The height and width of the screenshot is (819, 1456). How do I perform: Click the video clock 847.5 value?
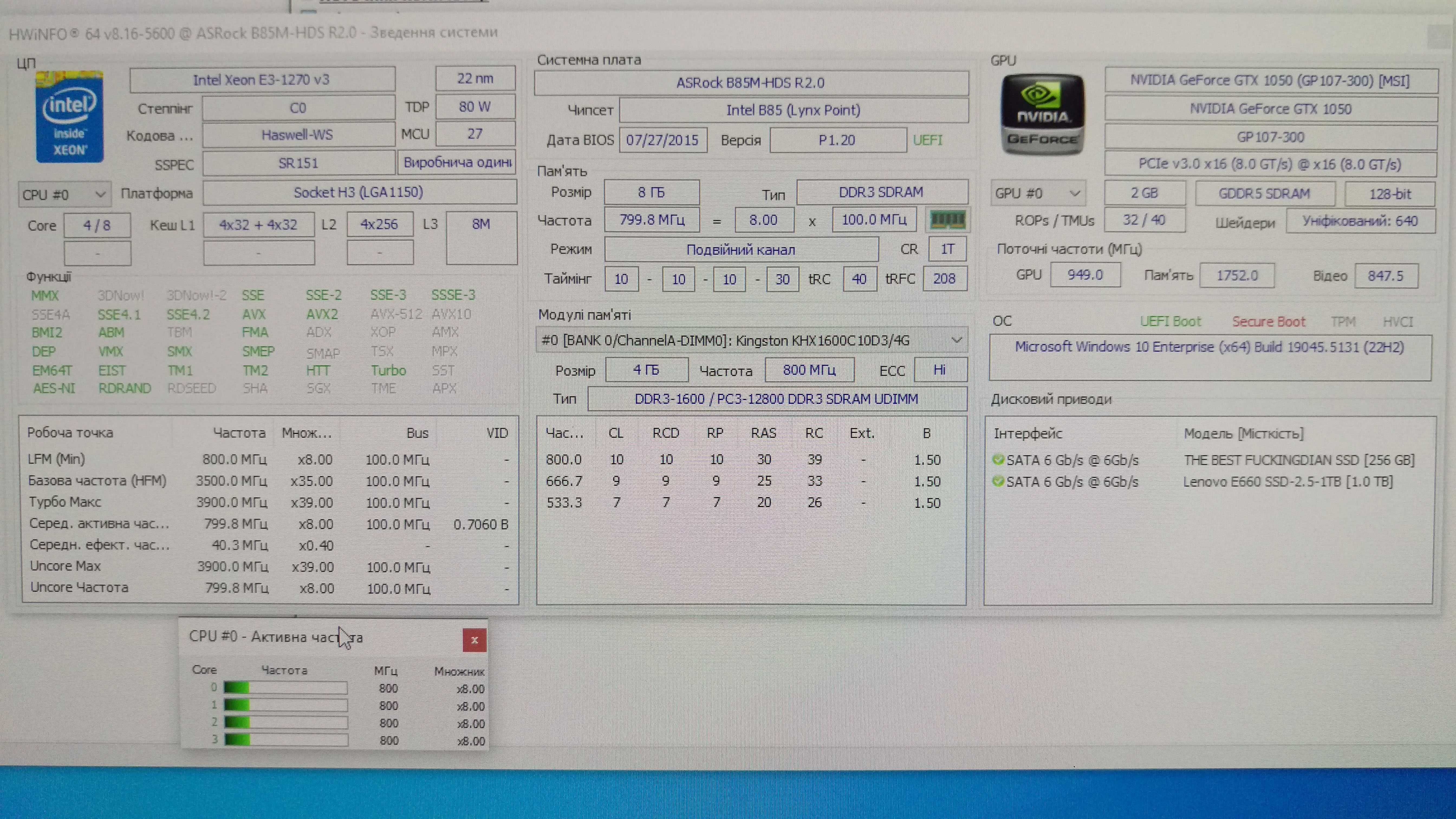[x=1386, y=276]
